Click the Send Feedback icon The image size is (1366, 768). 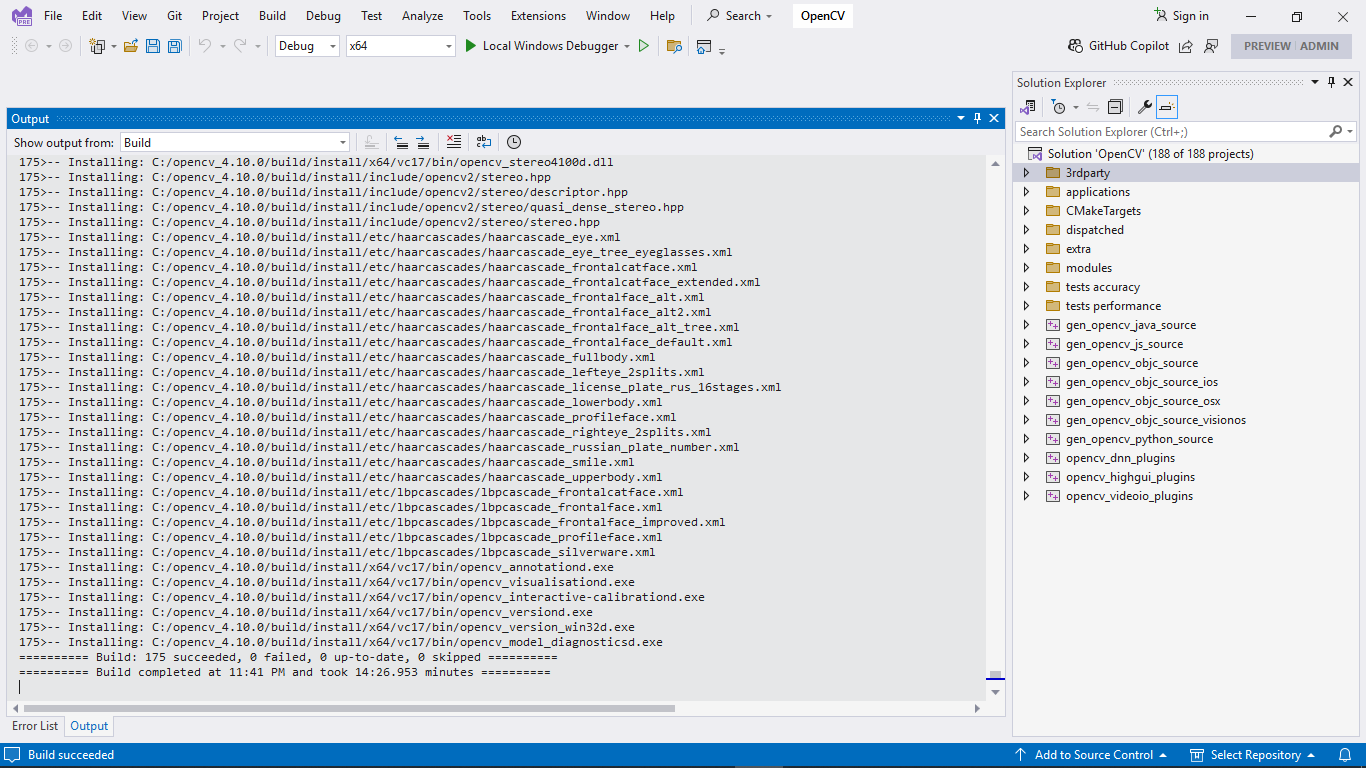(1211, 46)
